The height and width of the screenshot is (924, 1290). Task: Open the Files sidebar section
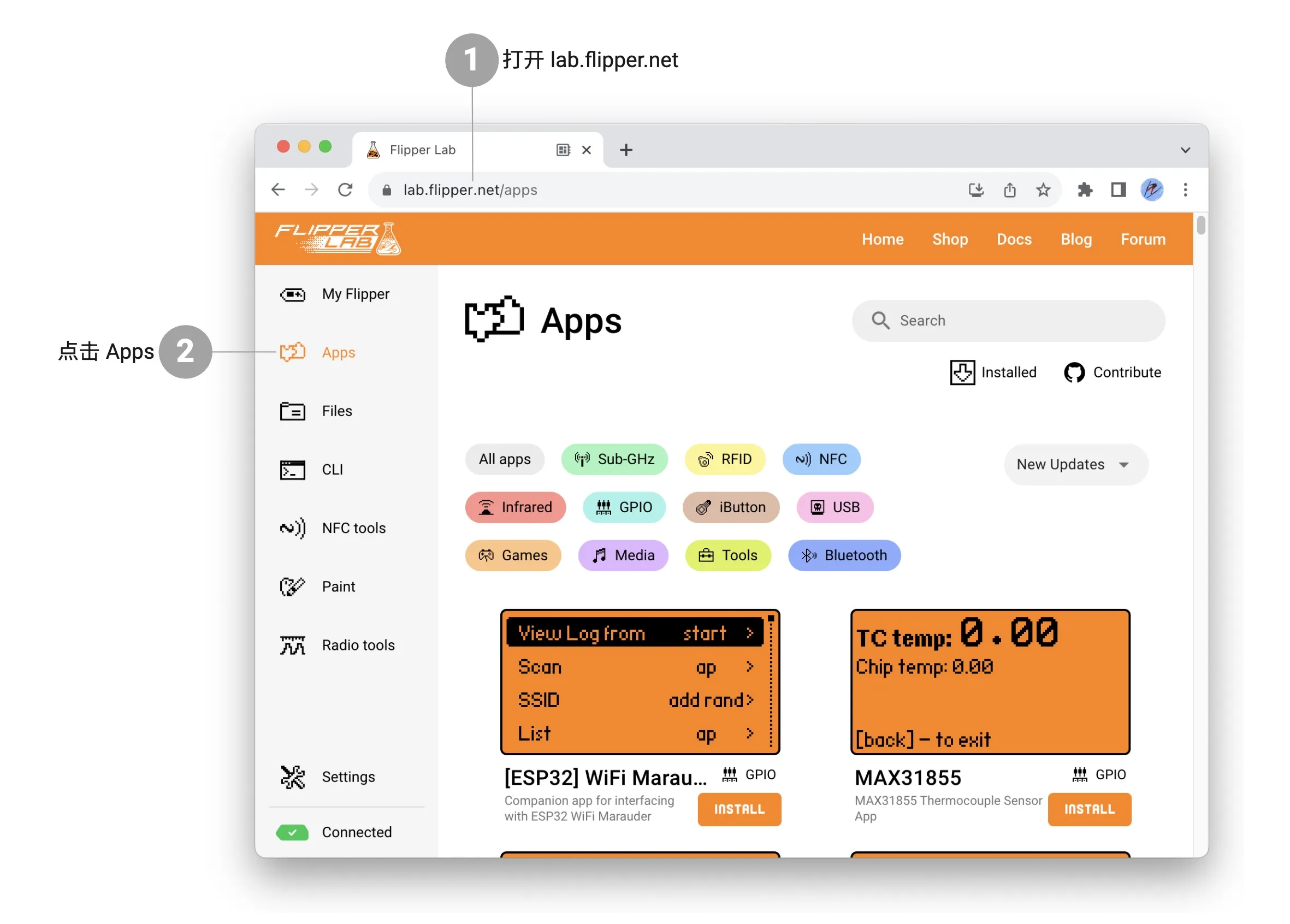[316, 411]
